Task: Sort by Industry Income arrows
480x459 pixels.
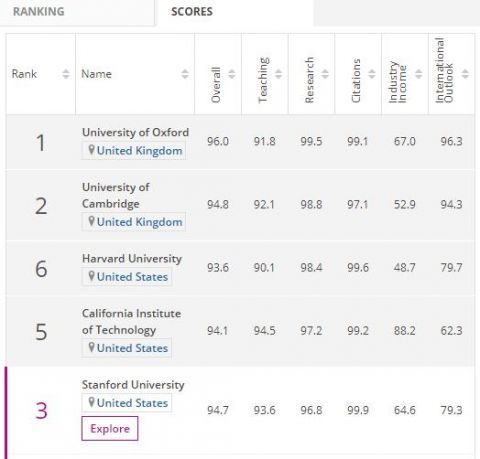Action: pos(418,74)
